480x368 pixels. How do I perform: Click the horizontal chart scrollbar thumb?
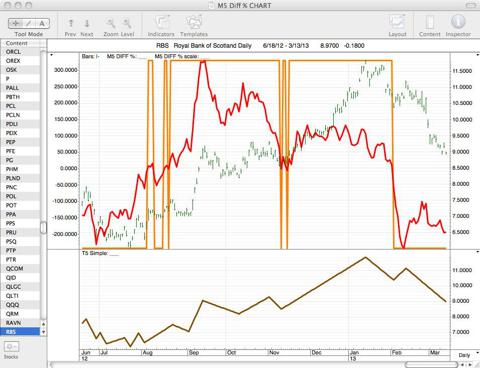431,365
